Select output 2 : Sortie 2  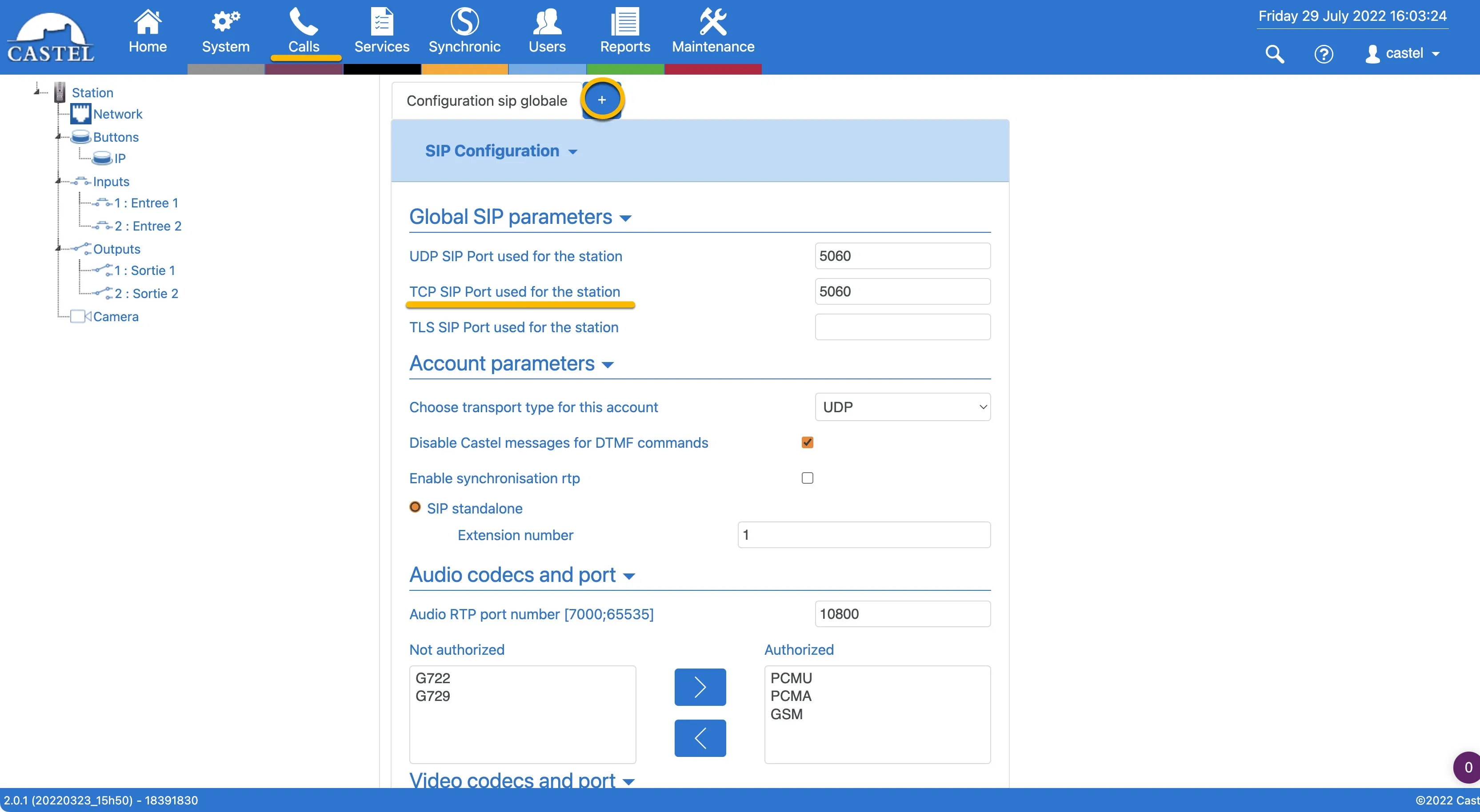(147, 294)
